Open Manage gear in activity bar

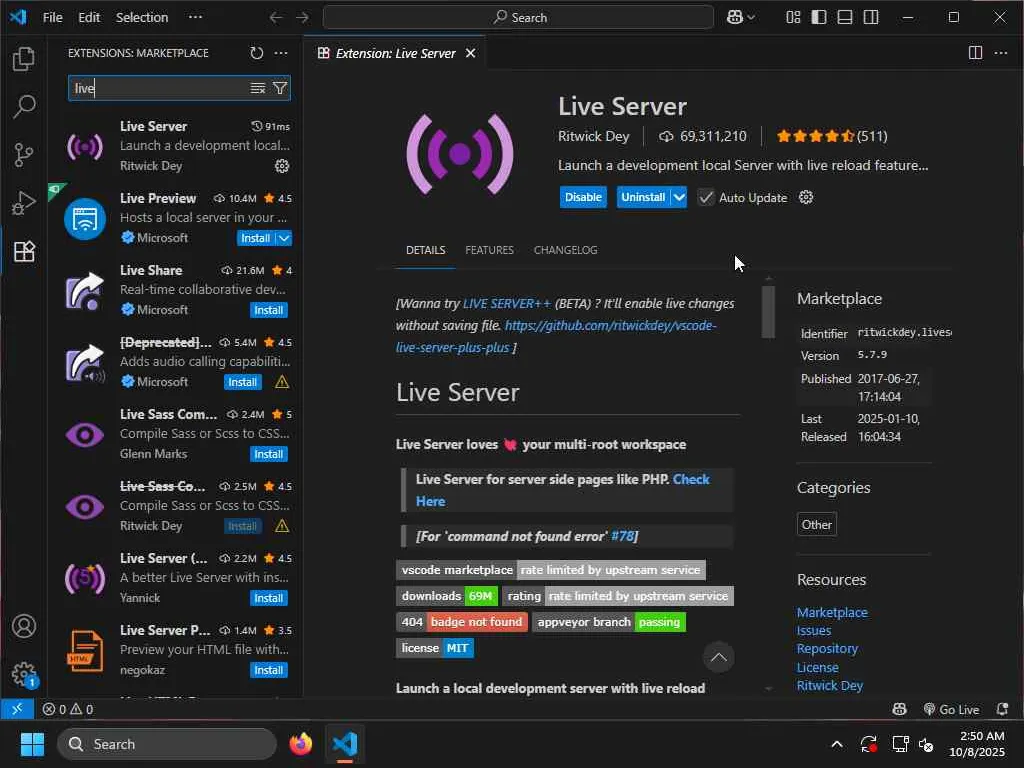(24, 674)
